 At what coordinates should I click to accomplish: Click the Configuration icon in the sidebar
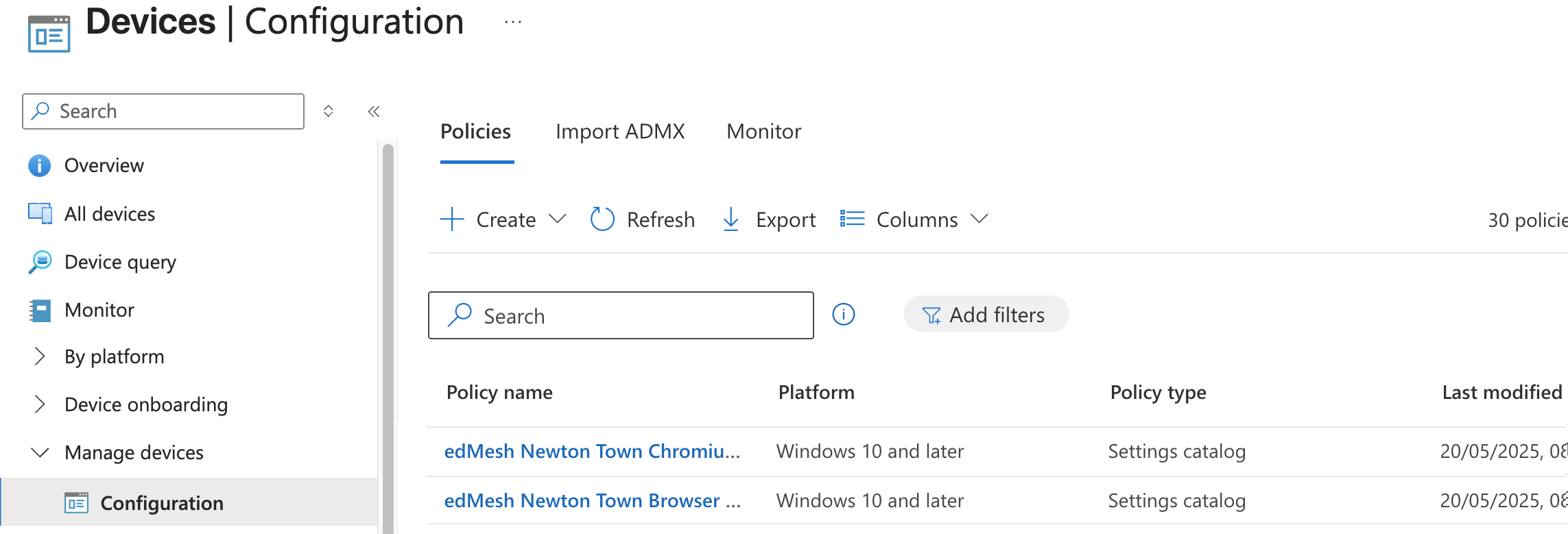point(76,502)
